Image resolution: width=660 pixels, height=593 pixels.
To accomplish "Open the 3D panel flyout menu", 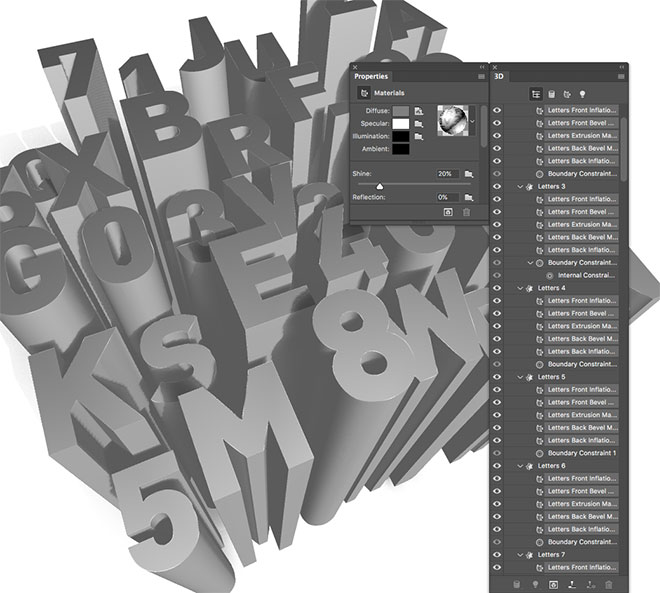I will tap(621, 76).
